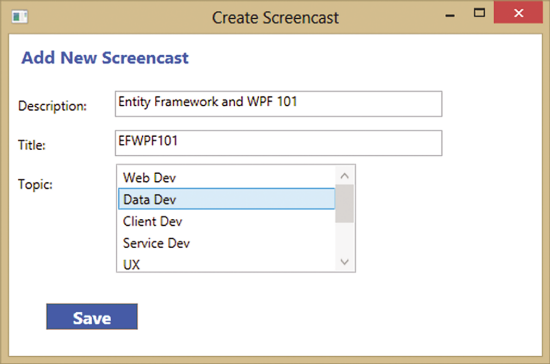550x364 pixels.
Task: Select Data Dev in the Topic list
Action: coord(227,199)
